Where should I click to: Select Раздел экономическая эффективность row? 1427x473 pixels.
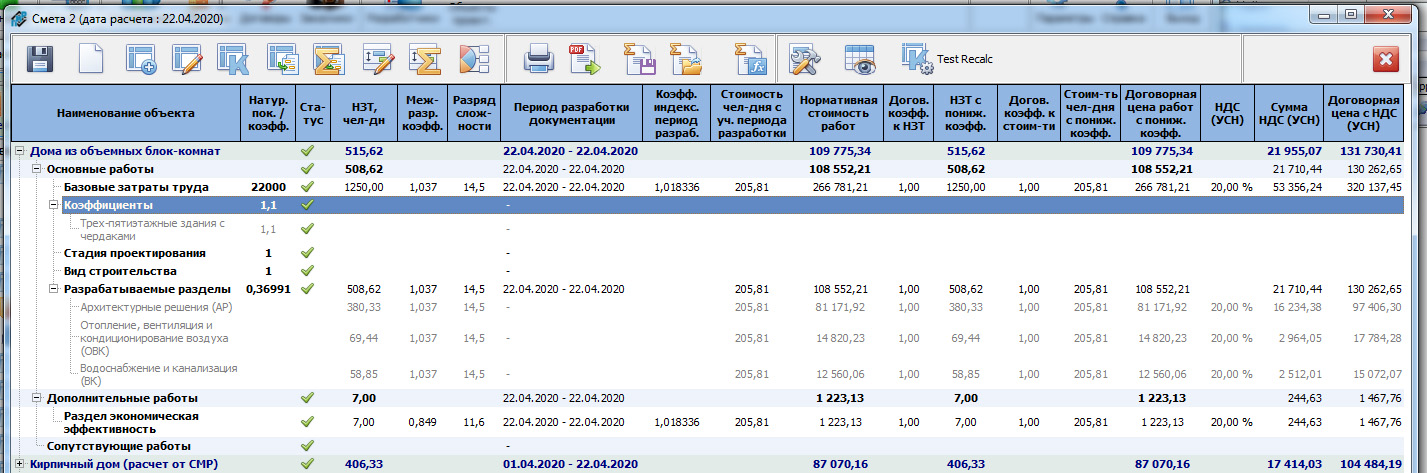click(x=707, y=422)
